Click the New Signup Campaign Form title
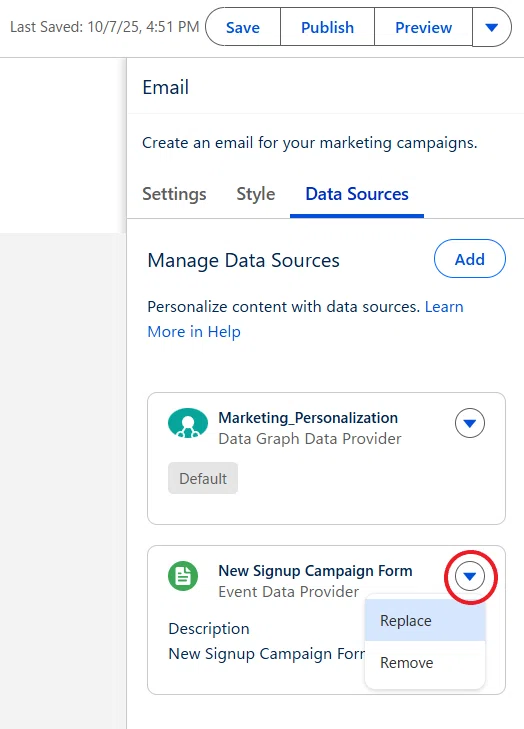The image size is (524, 729). click(x=315, y=570)
